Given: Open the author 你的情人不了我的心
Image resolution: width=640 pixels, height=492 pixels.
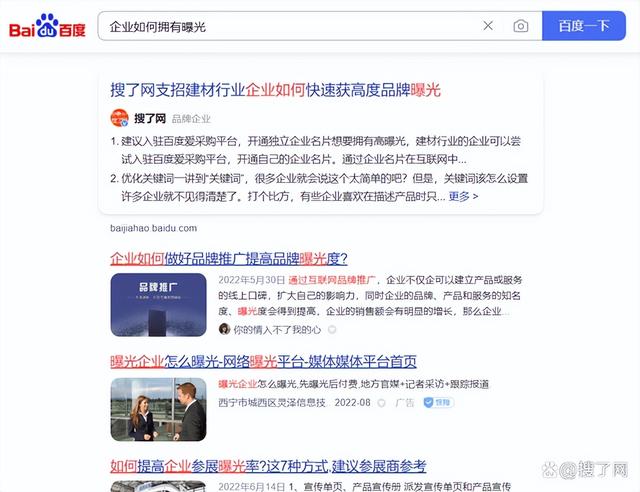Looking at the screenshot, I should 277,329.
